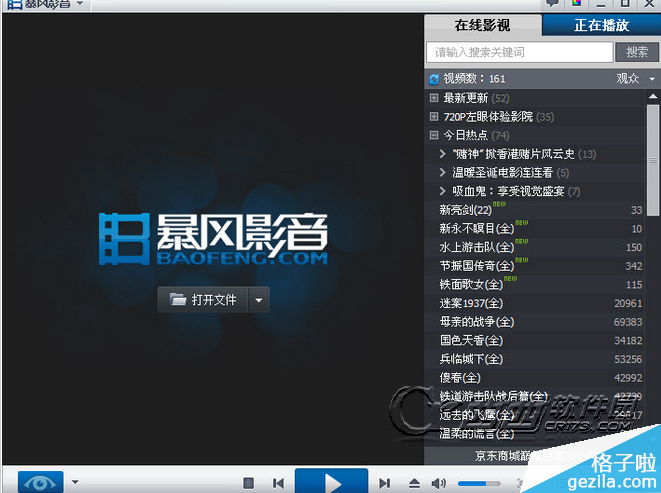Select 新永不瞑目(全) in the list

point(535,228)
